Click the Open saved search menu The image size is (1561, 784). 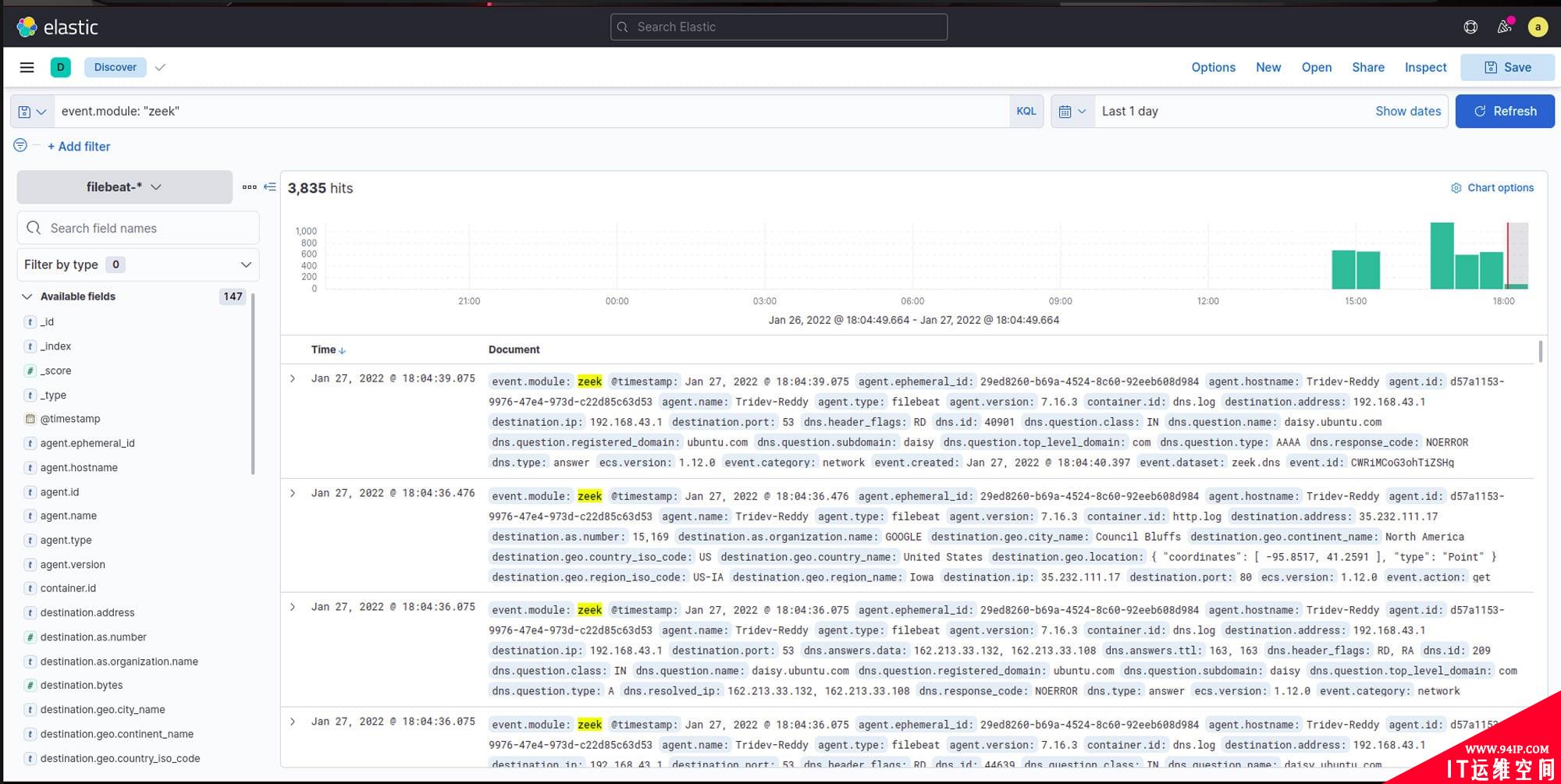(1317, 67)
